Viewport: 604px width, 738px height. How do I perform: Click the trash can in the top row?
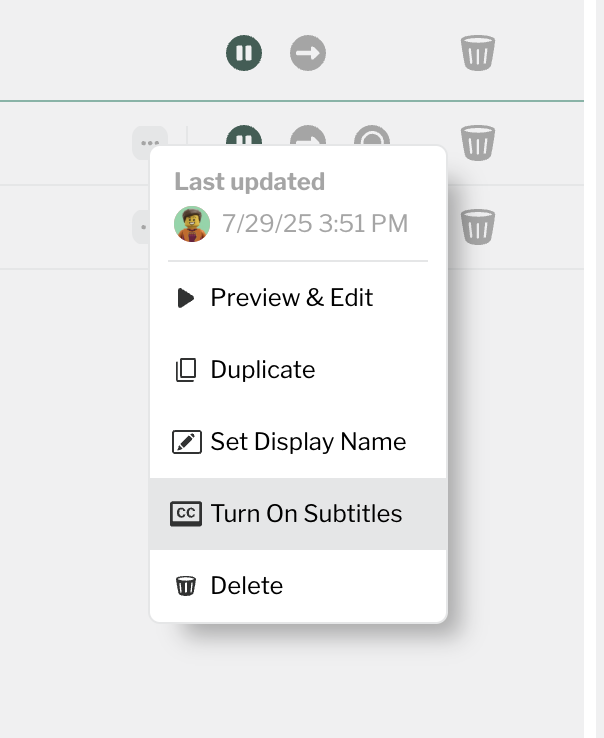477,53
